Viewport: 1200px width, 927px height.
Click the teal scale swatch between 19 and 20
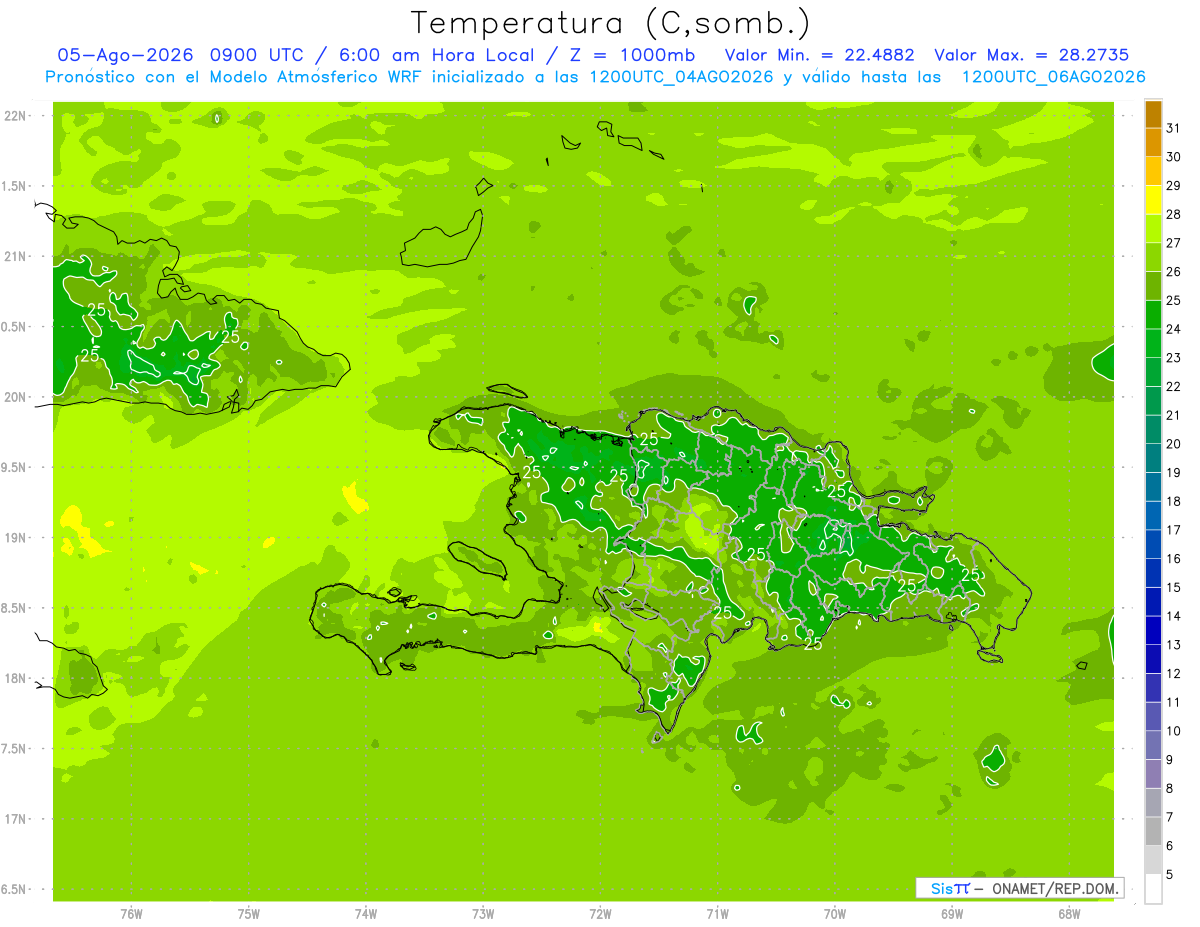coord(1153,459)
